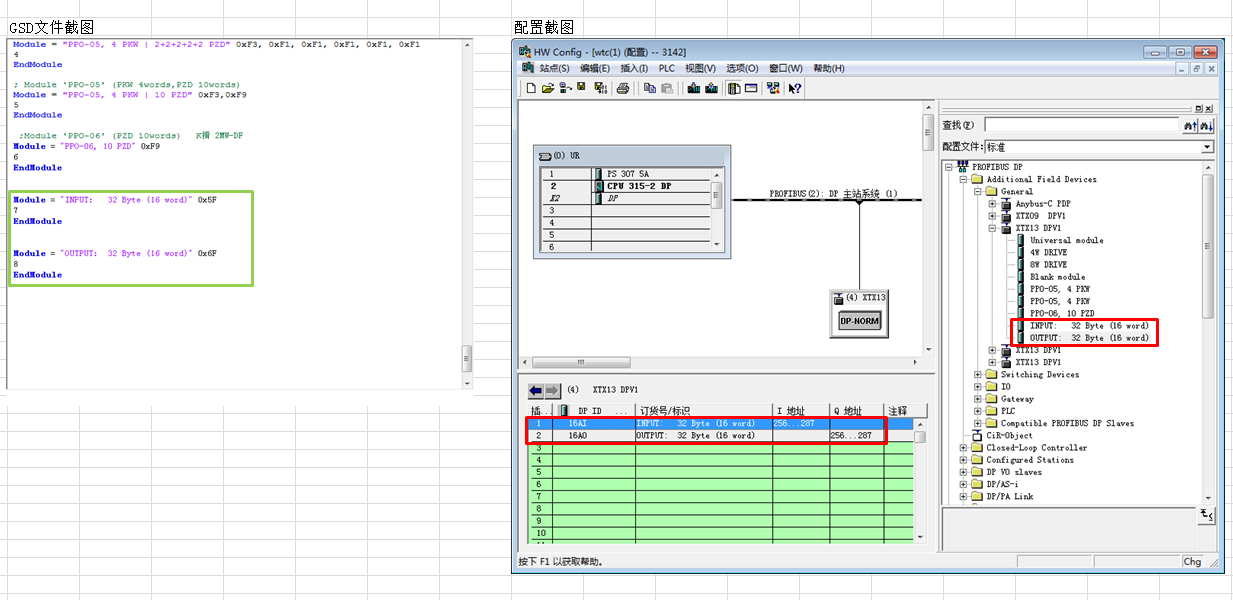Open the 站点(S) menu
This screenshot has height=600, width=1233.
(x=554, y=69)
